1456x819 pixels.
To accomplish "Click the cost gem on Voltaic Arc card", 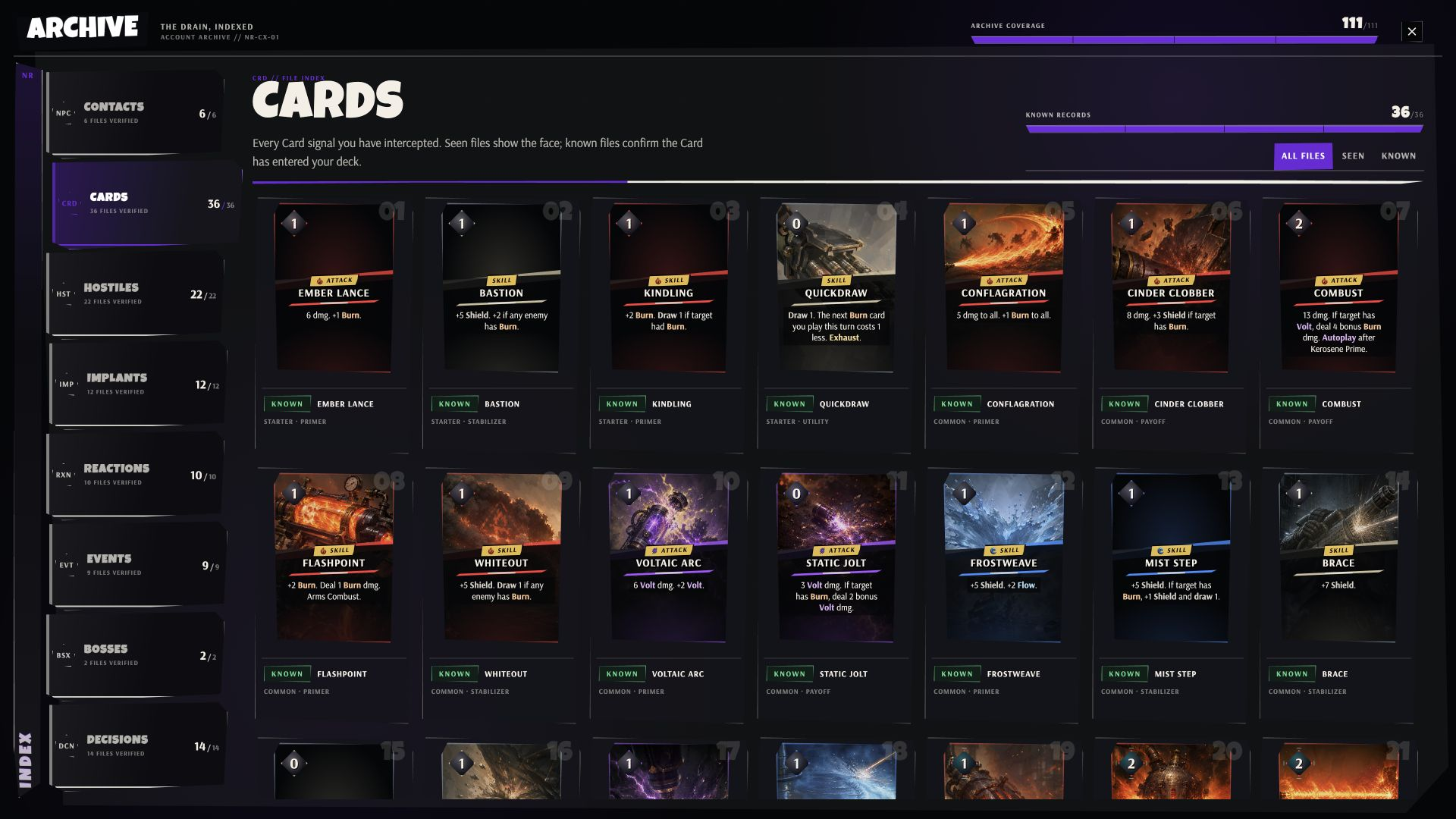I will [629, 494].
